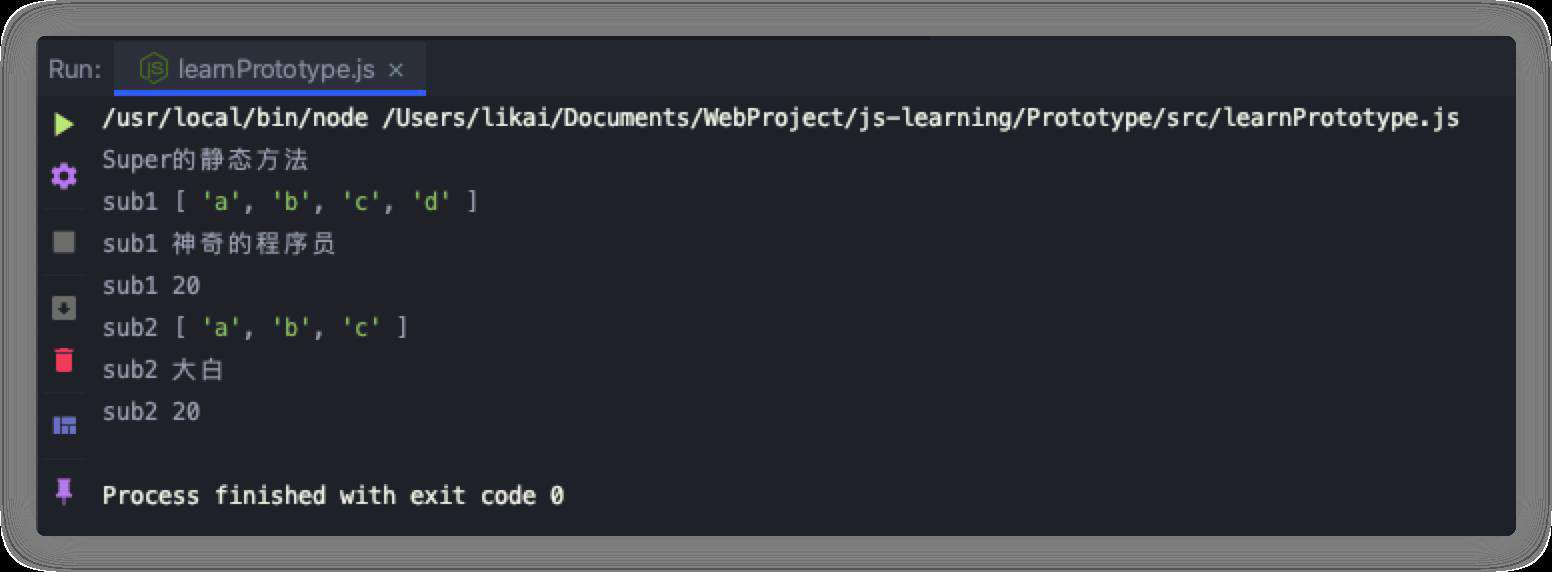
Task: Select the learnPrototype.js tab
Action: [270, 70]
